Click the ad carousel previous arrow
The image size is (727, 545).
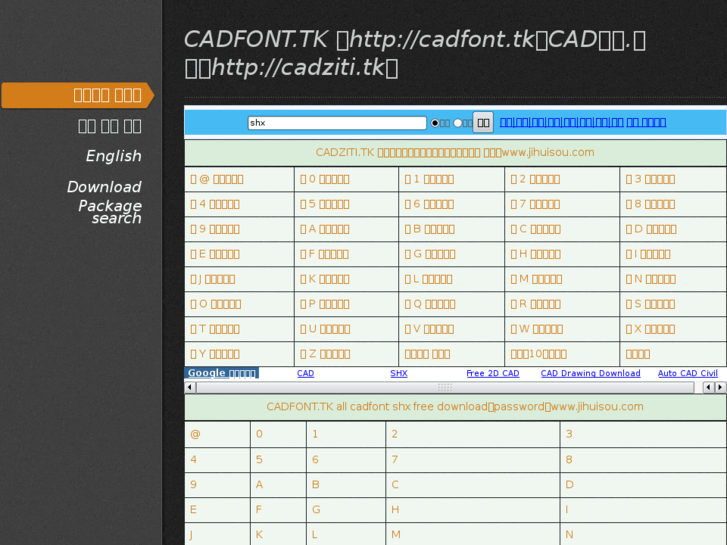[x=708, y=387]
